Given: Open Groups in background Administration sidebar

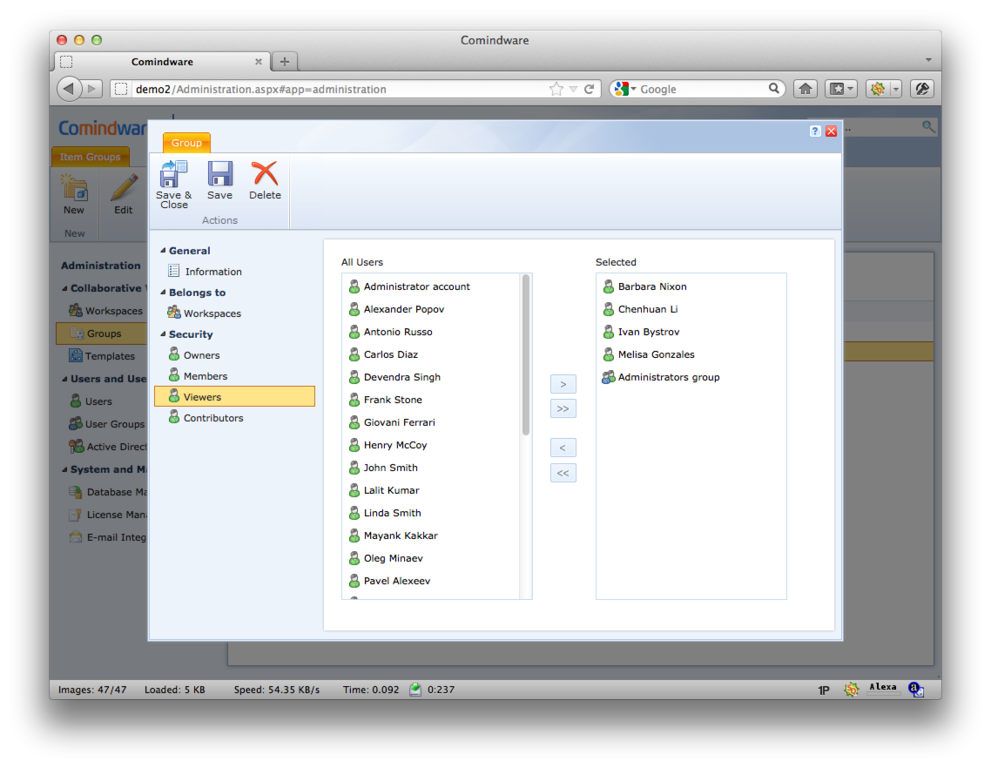Looking at the screenshot, I should click(102, 334).
